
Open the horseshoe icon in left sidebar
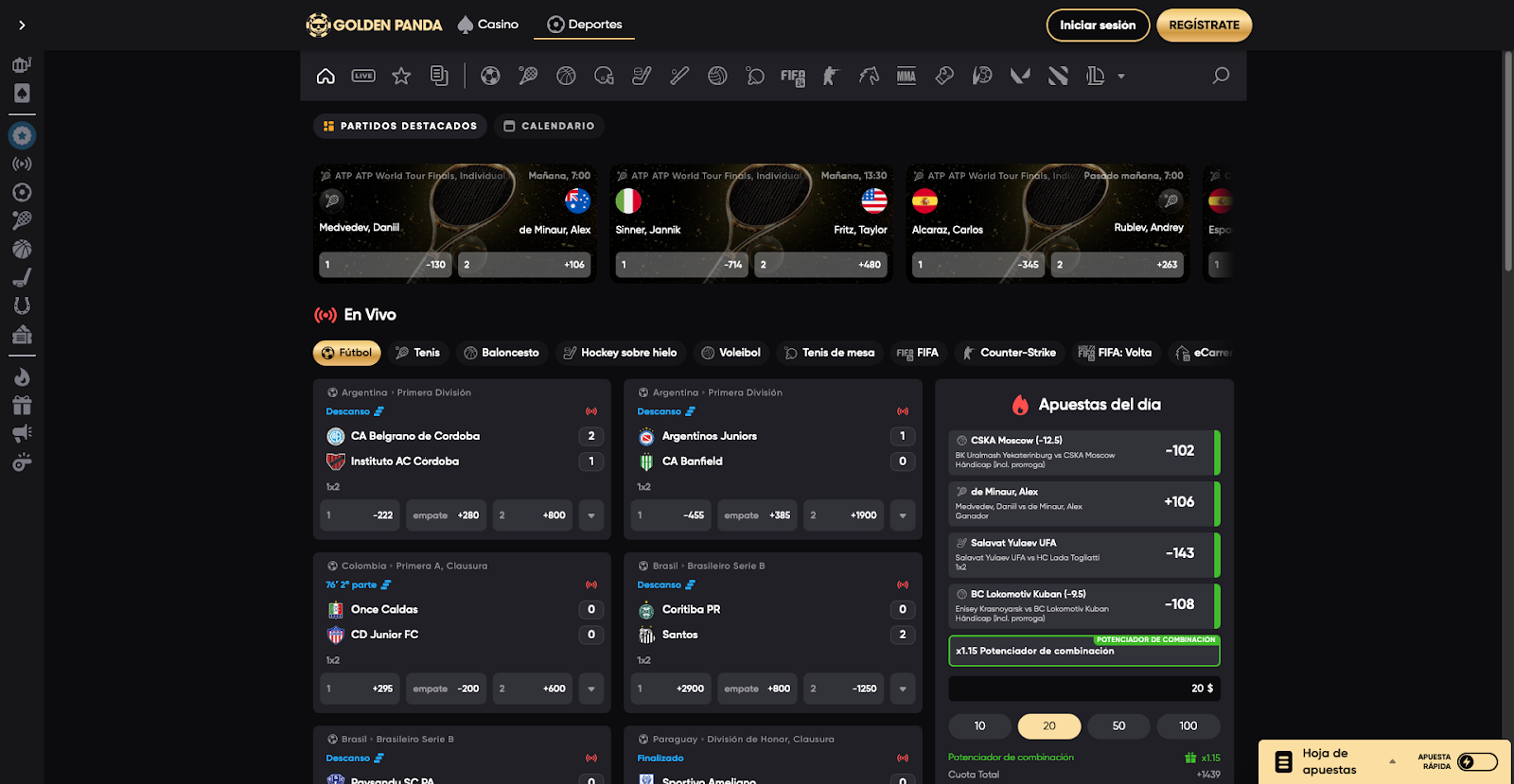22,305
